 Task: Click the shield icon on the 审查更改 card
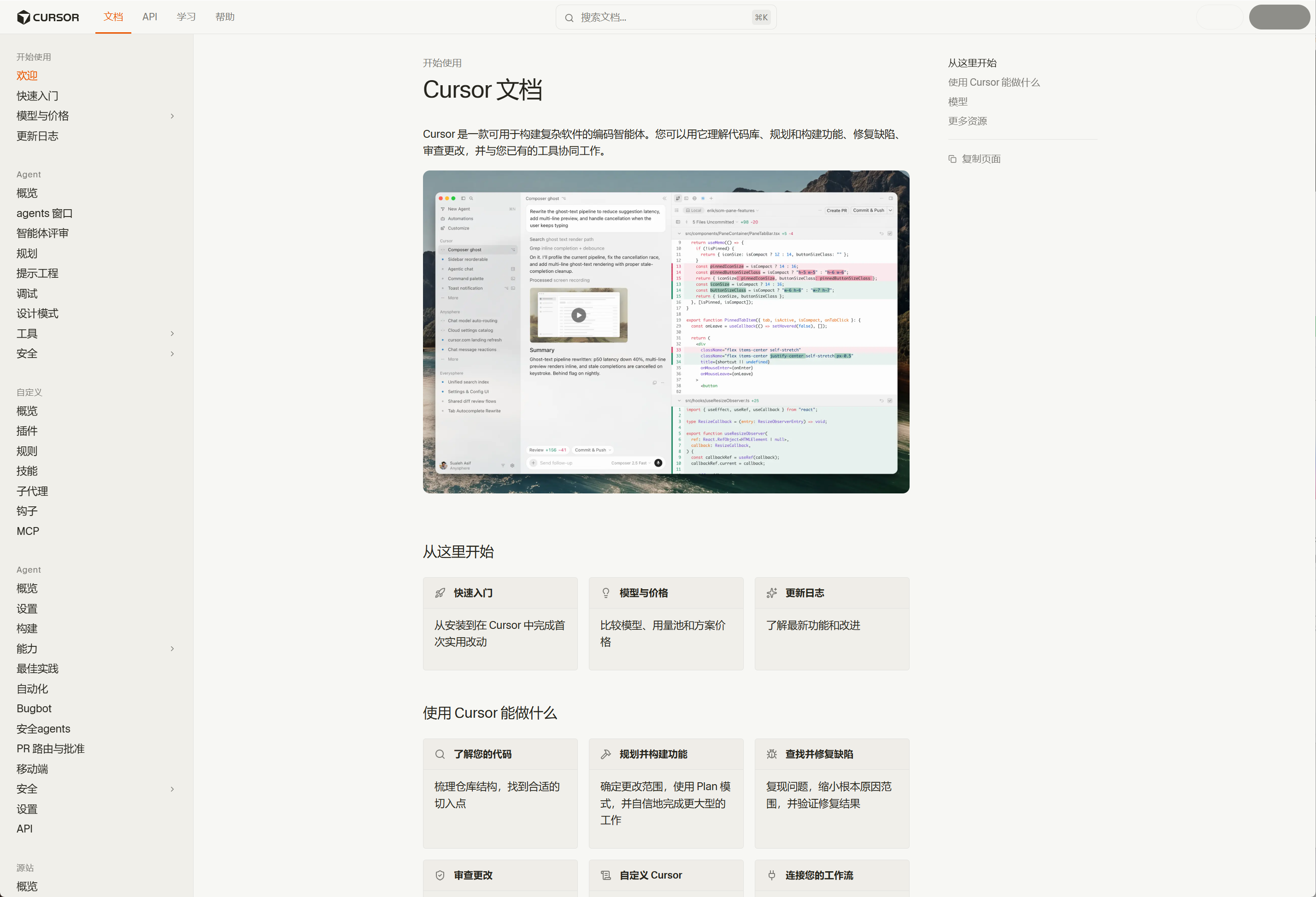[x=440, y=875]
